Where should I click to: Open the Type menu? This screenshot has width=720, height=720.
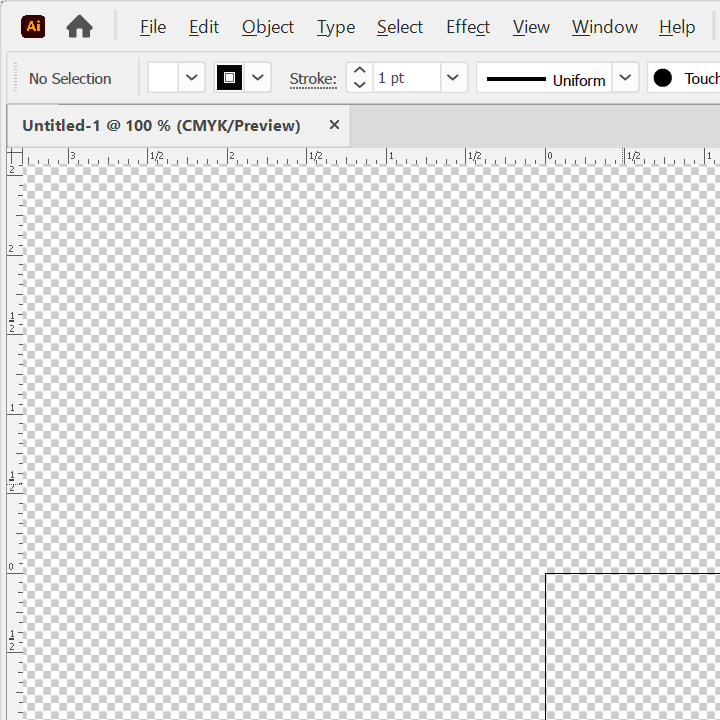[336, 27]
